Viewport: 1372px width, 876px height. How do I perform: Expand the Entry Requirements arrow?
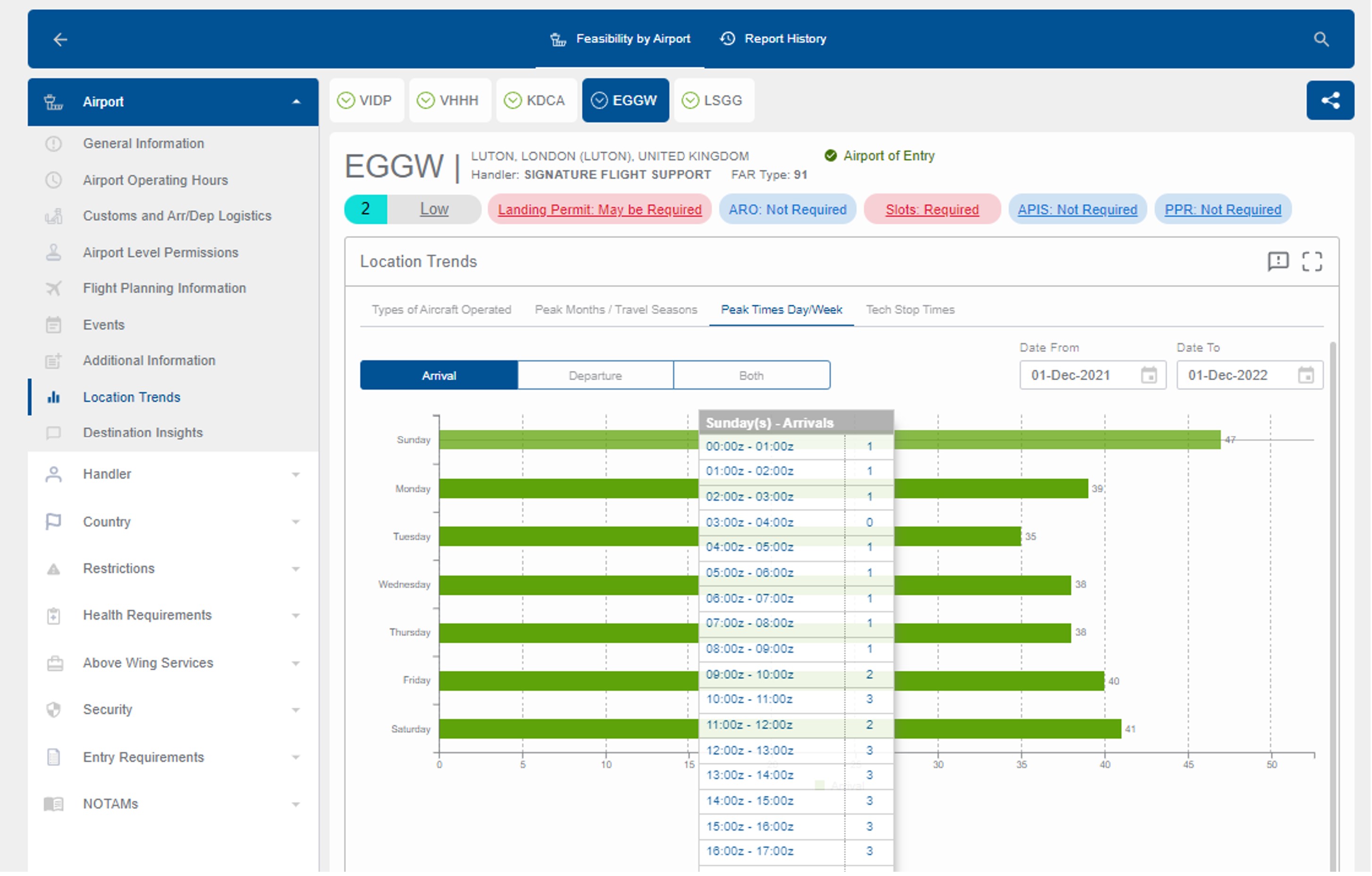pyautogui.click(x=296, y=758)
